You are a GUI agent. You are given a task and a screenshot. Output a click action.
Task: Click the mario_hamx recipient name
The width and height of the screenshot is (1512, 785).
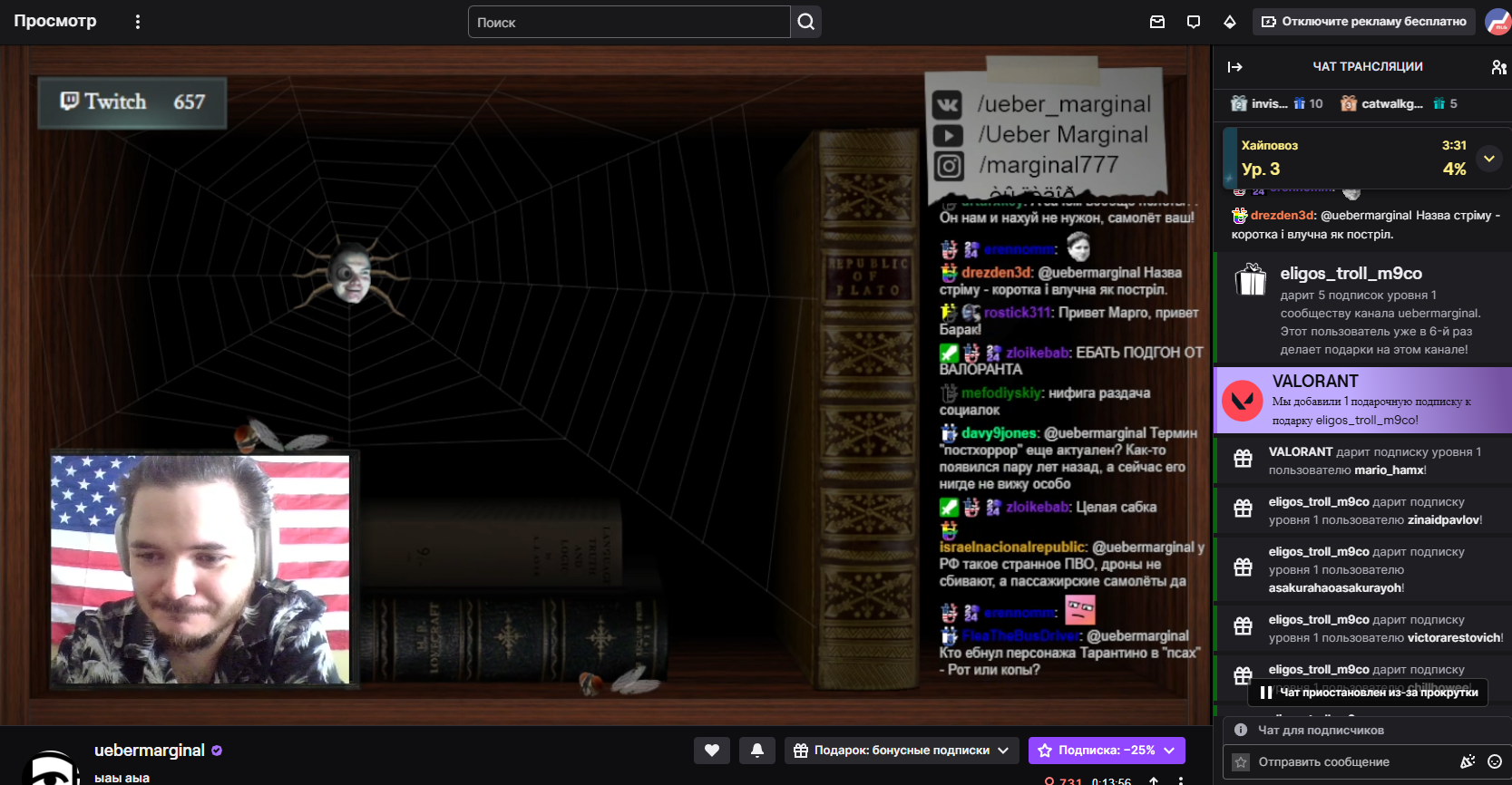(x=1389, y=470)
